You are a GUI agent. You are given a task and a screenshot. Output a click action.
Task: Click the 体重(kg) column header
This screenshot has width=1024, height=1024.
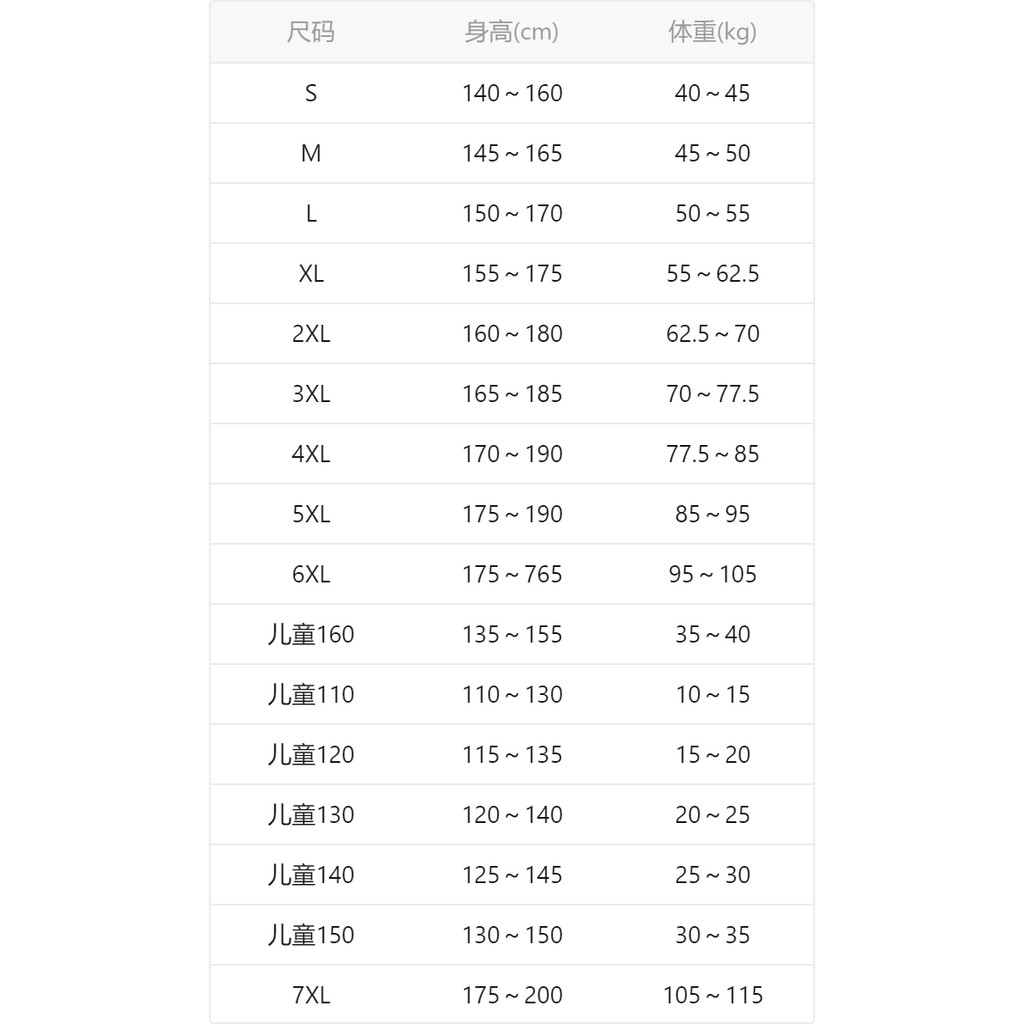pyautogui.click(x=712, y=32)
